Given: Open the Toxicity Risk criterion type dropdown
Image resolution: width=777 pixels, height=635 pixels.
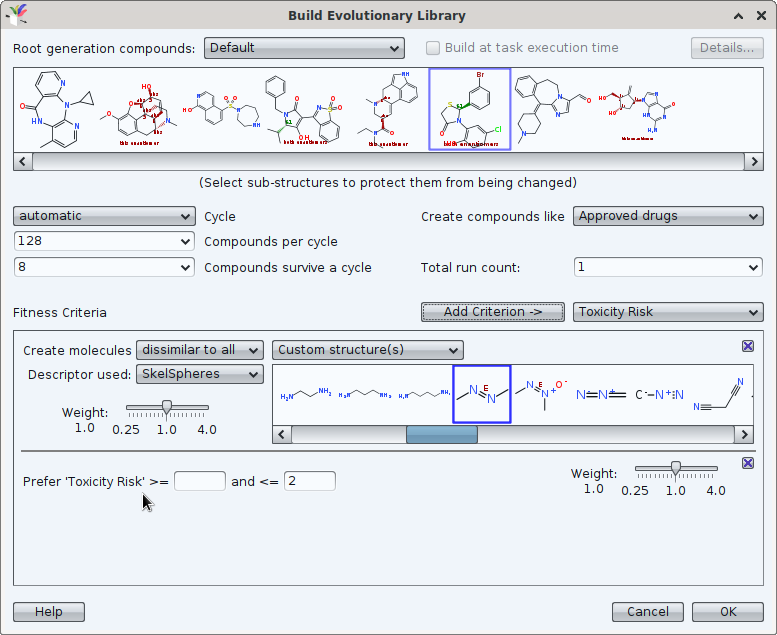Looking at the screenshot, I should click(x=667, y=312).
